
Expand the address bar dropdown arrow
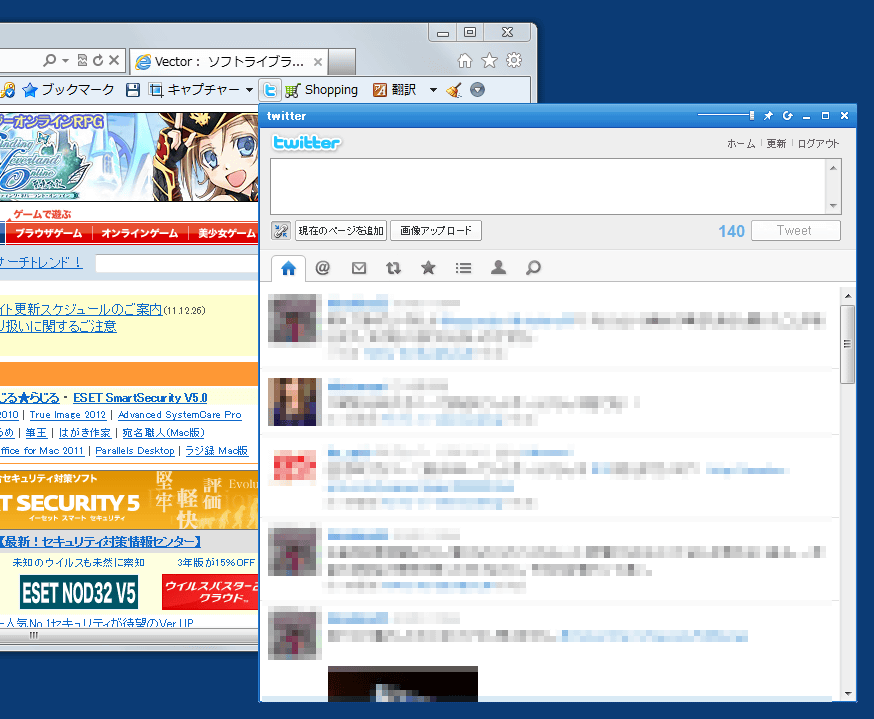(65, 60)
